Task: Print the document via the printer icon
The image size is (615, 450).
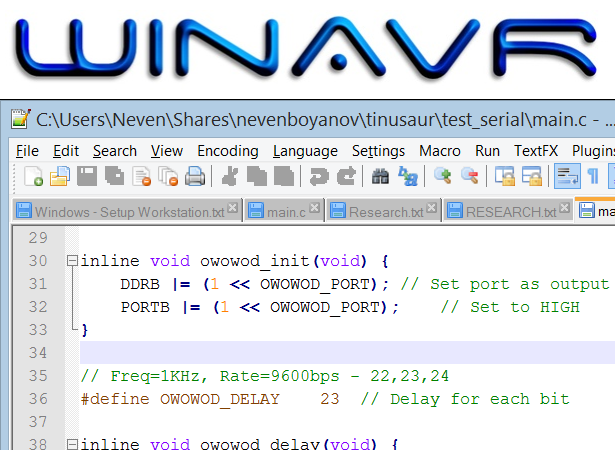Action: point(195,176)
